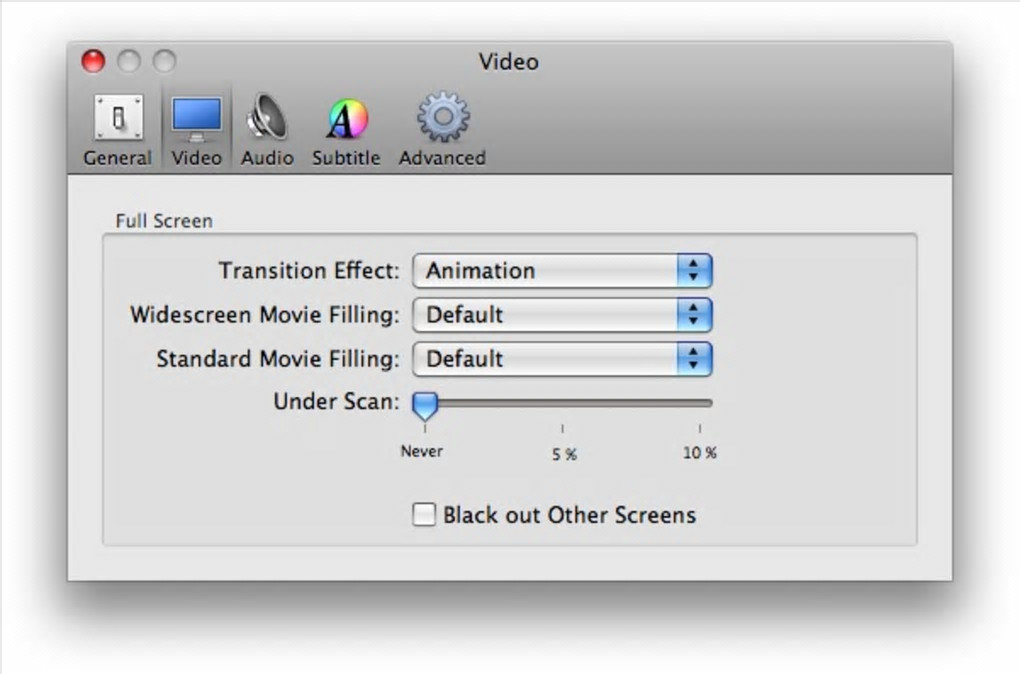Open the Subtitle colorful letter icon

coord(346,120)
